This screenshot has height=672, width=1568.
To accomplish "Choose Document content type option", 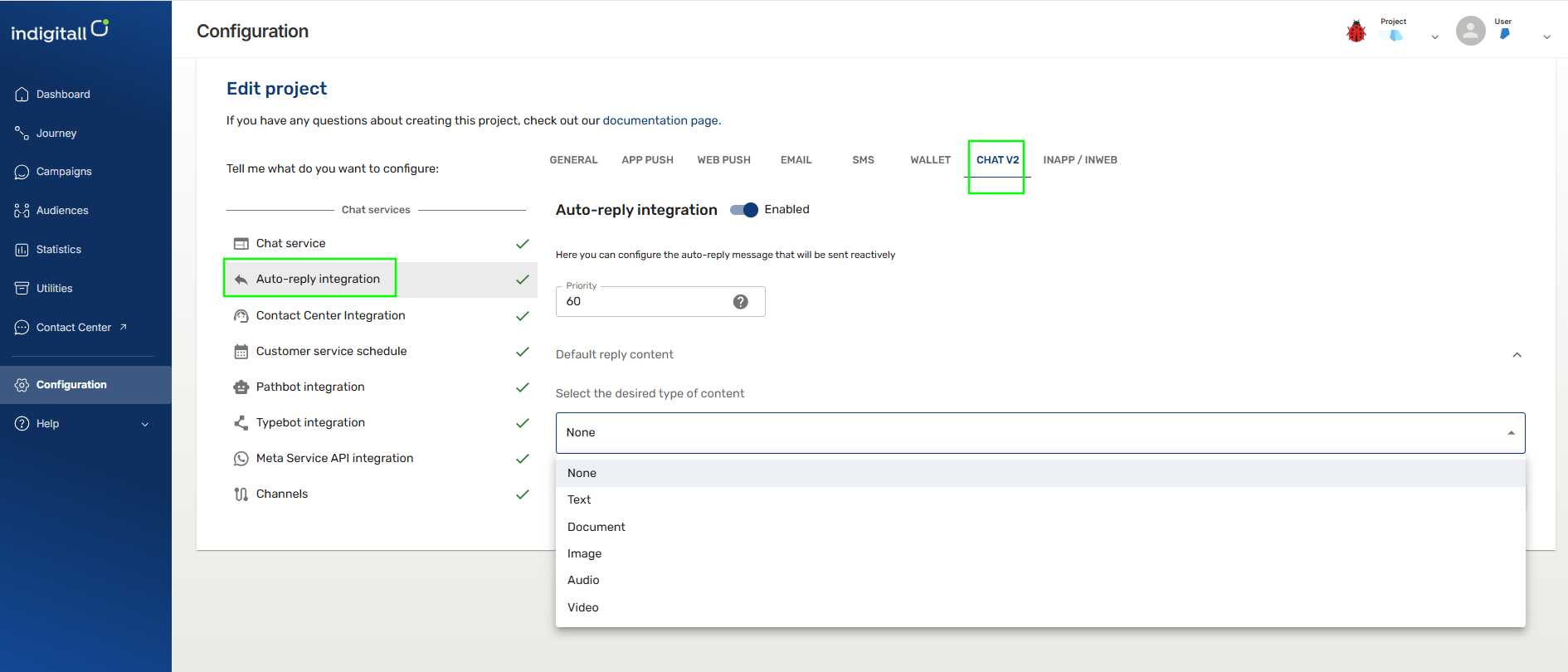I will point(1040,527).
